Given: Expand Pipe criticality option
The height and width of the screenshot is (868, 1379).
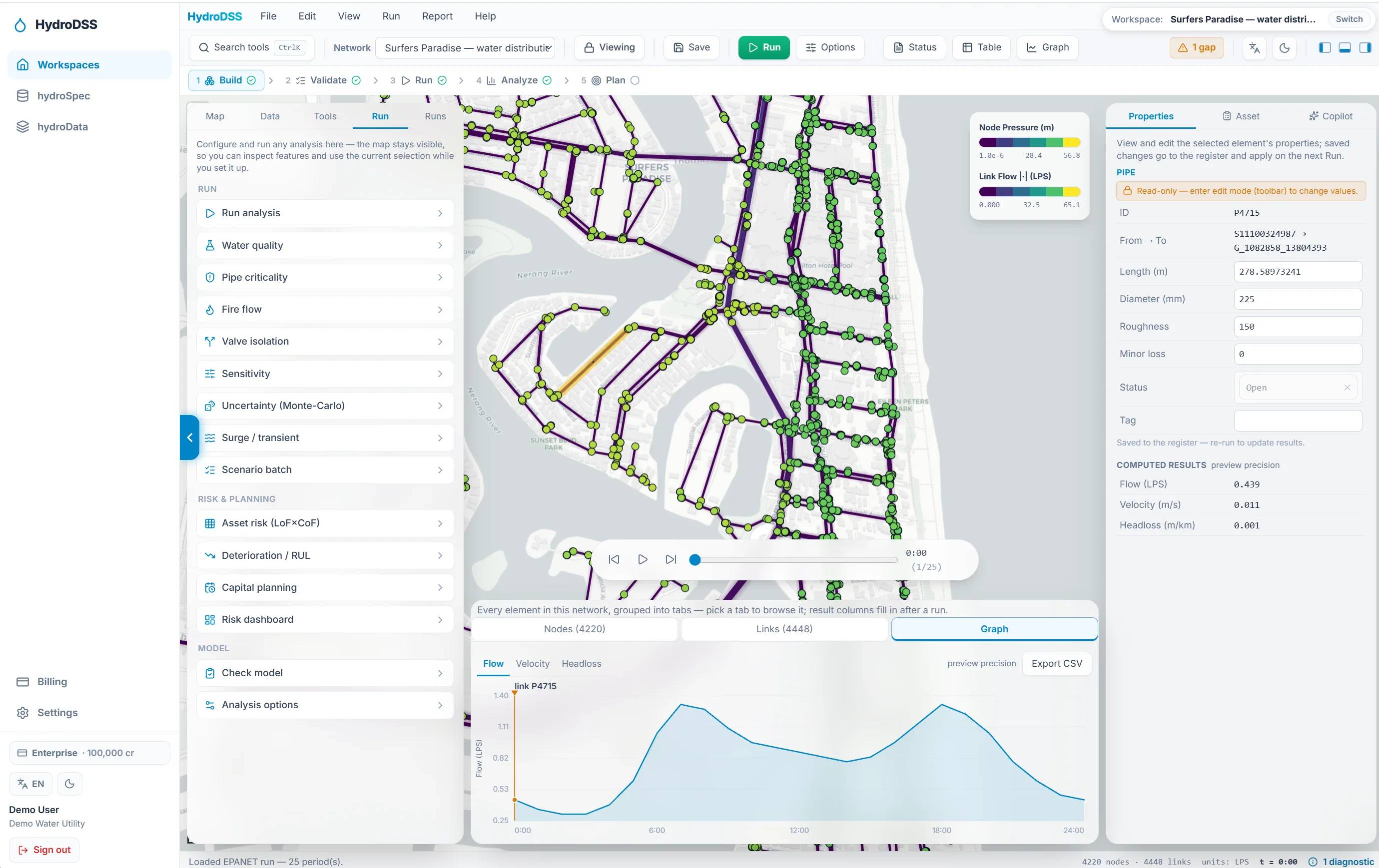Looking at the screenshot, I should [x=325, y=277].
